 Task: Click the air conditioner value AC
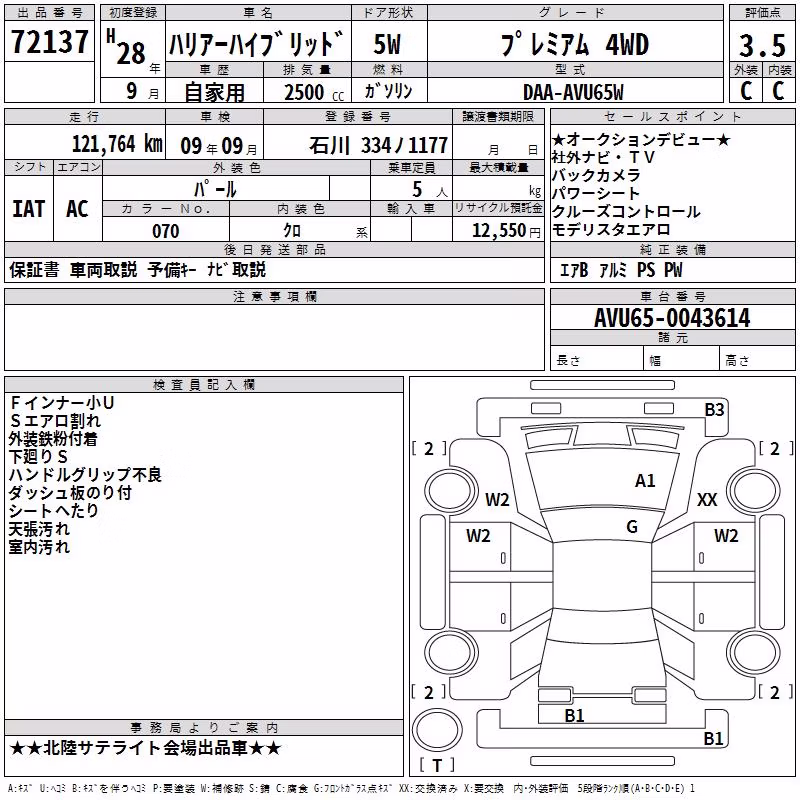[x=77, y=209]
